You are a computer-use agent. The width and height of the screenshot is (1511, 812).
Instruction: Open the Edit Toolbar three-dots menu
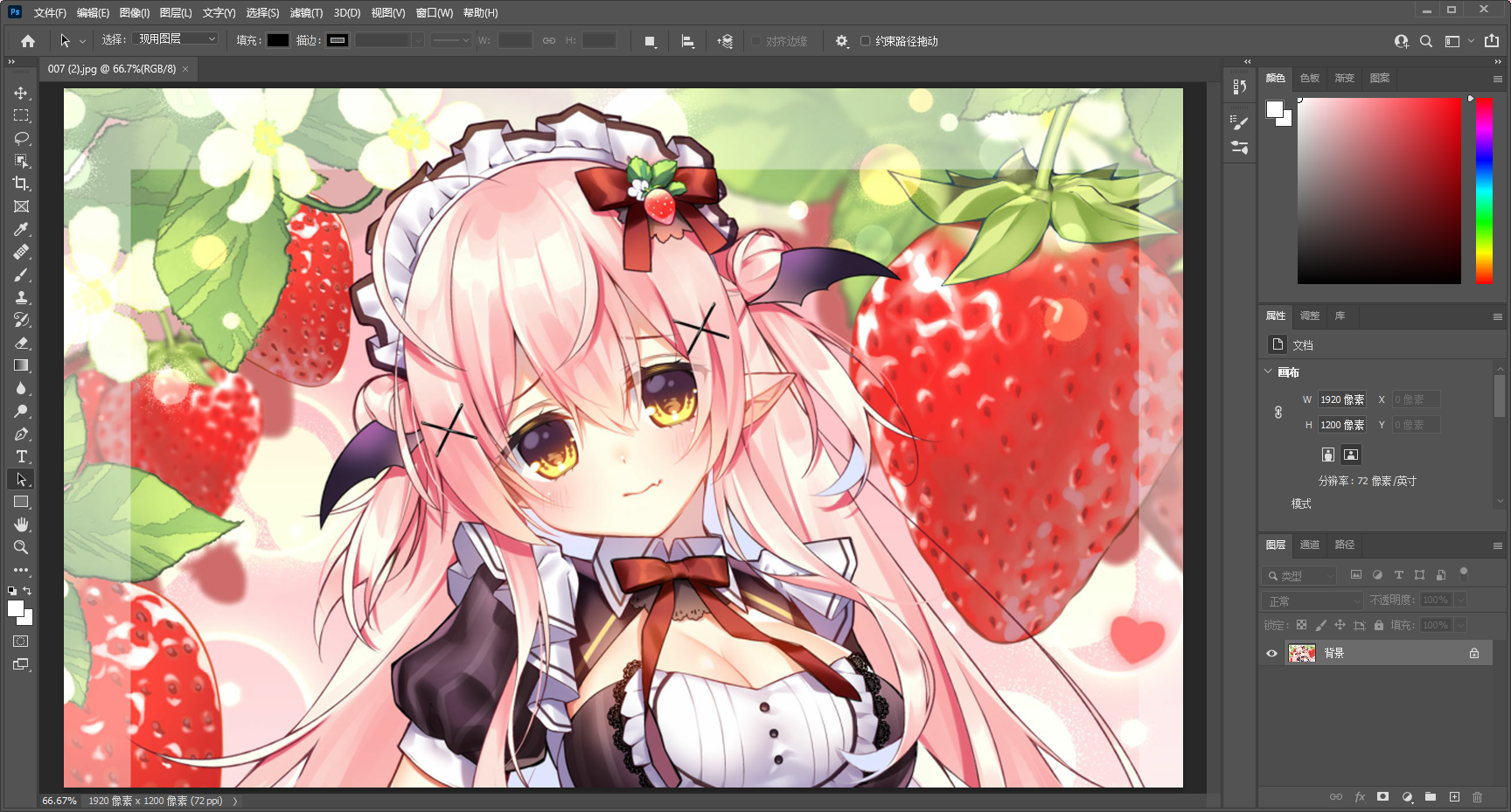coord(21,570)
